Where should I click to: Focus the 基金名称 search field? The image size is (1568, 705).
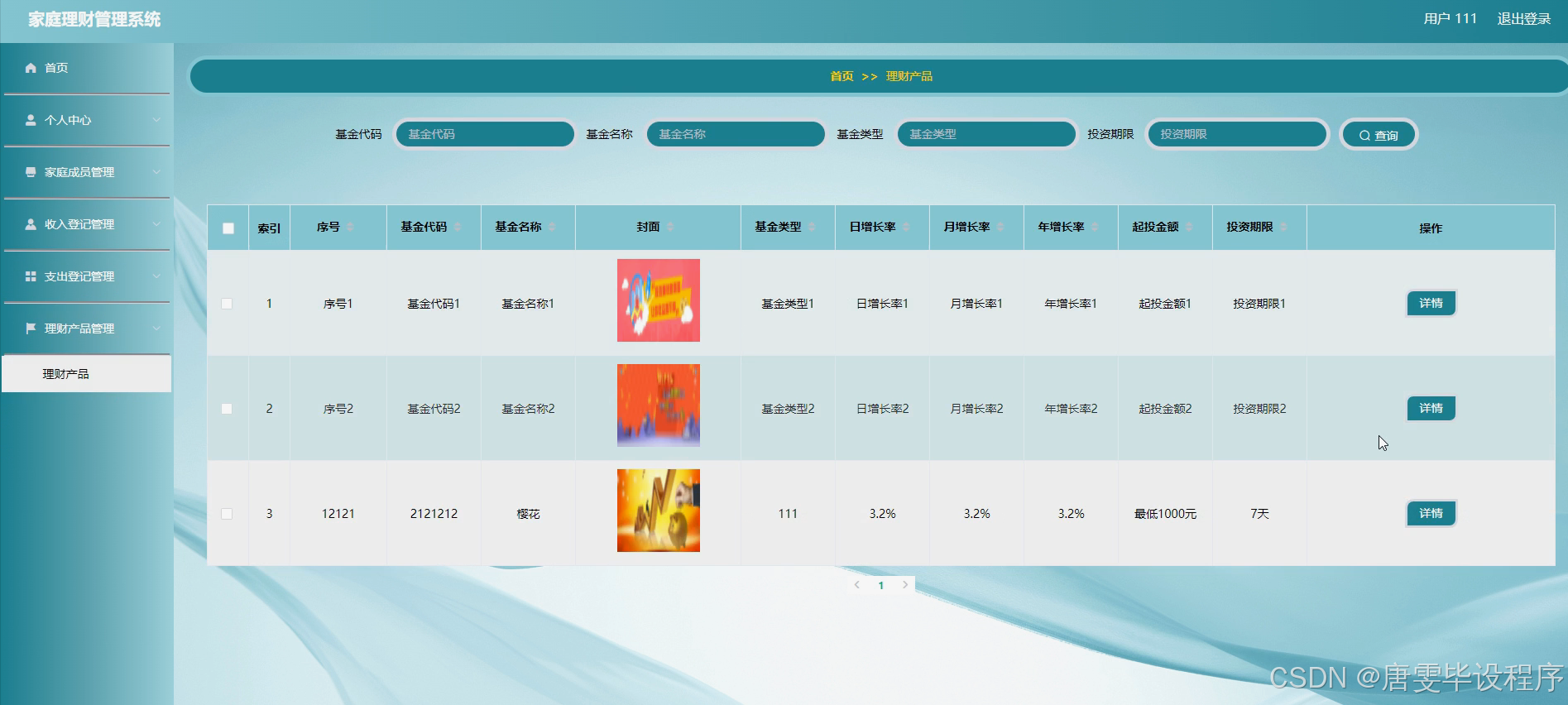pyautogui.click(x=736, y=134)
